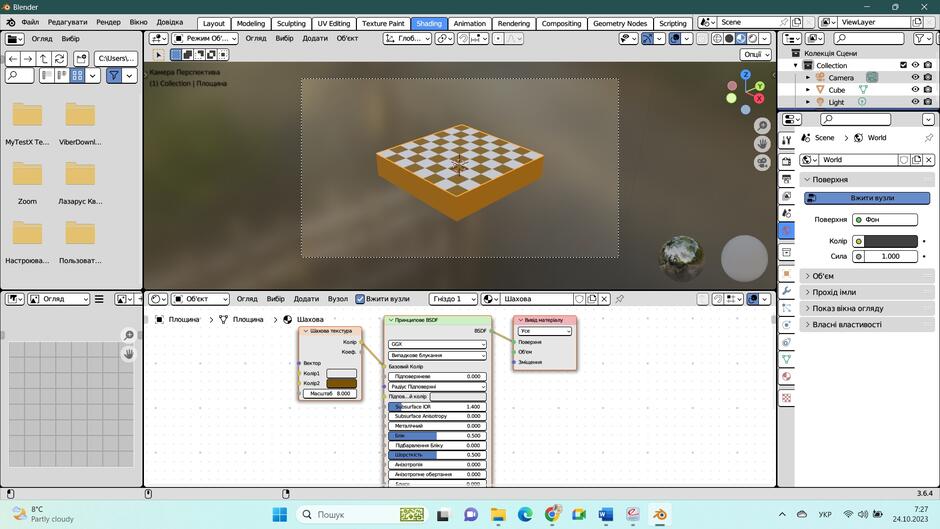
Task: Open the material slot dropdown
Action: pos(453,299)
